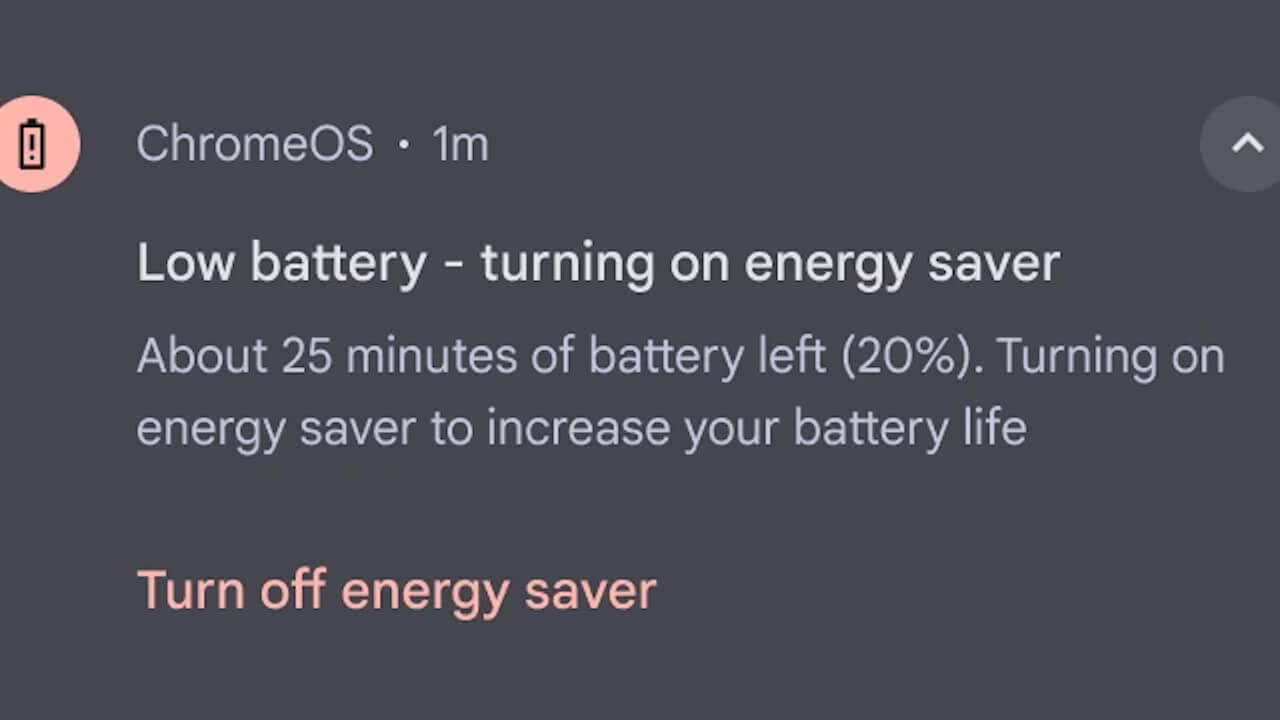Select the notification title about low battery
This screenshot has width=1280, height=720.
click(597, 264)
